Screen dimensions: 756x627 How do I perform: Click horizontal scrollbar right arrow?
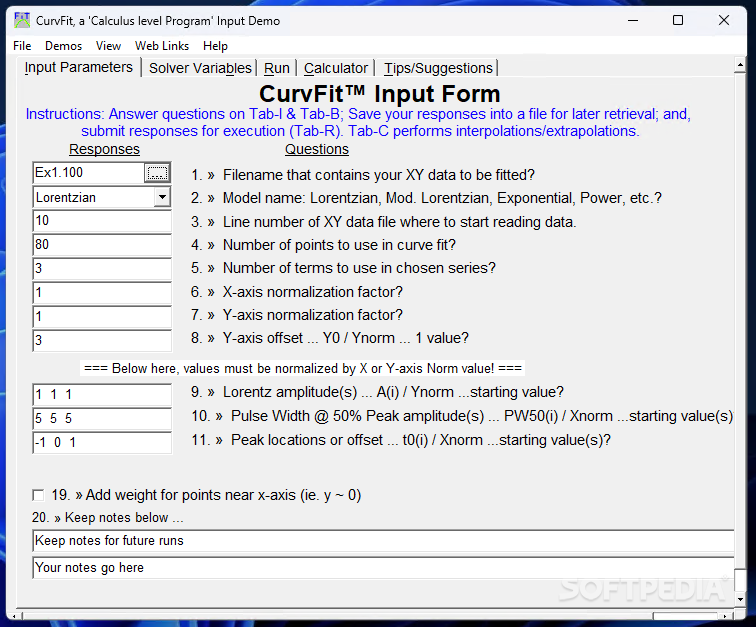[x=725, y=616]
